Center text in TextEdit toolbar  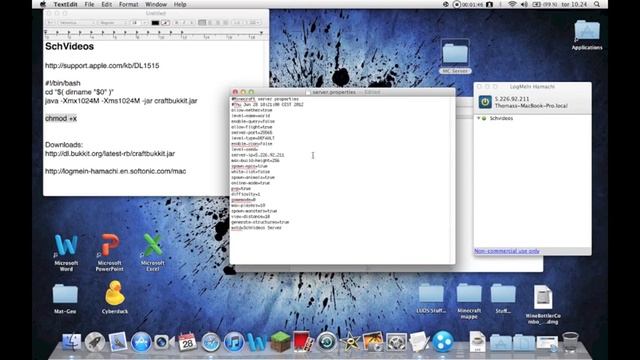point(210,23)
